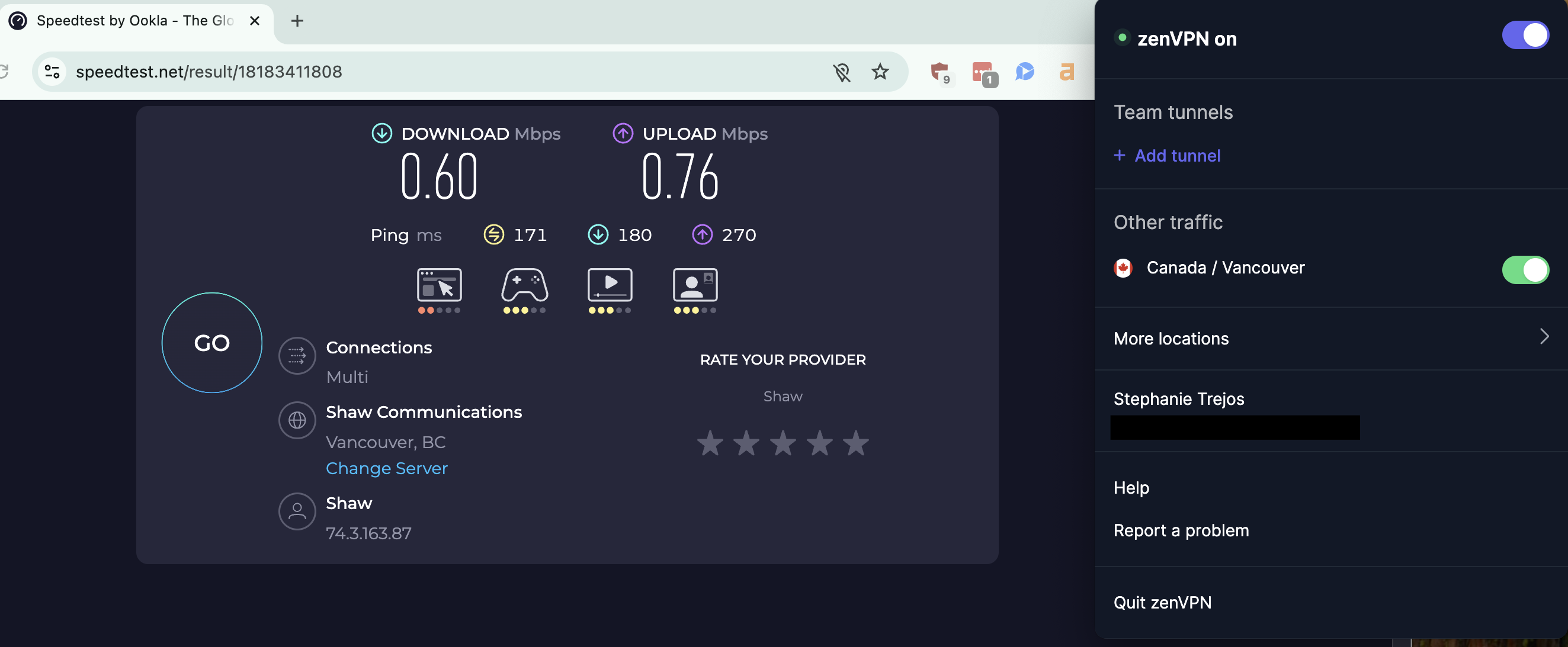Click the Other traffic heading
Screen dimensions: 1568x647
(1168, 223)
